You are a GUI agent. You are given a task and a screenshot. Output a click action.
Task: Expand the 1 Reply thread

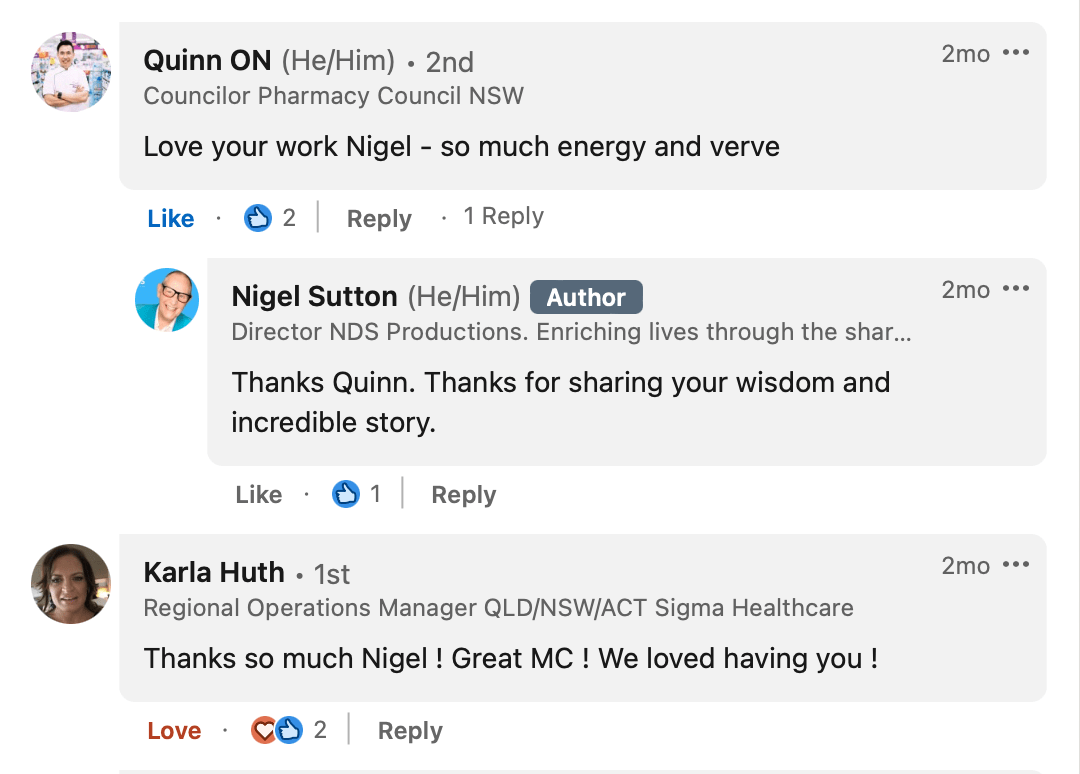tap(503, 216)
